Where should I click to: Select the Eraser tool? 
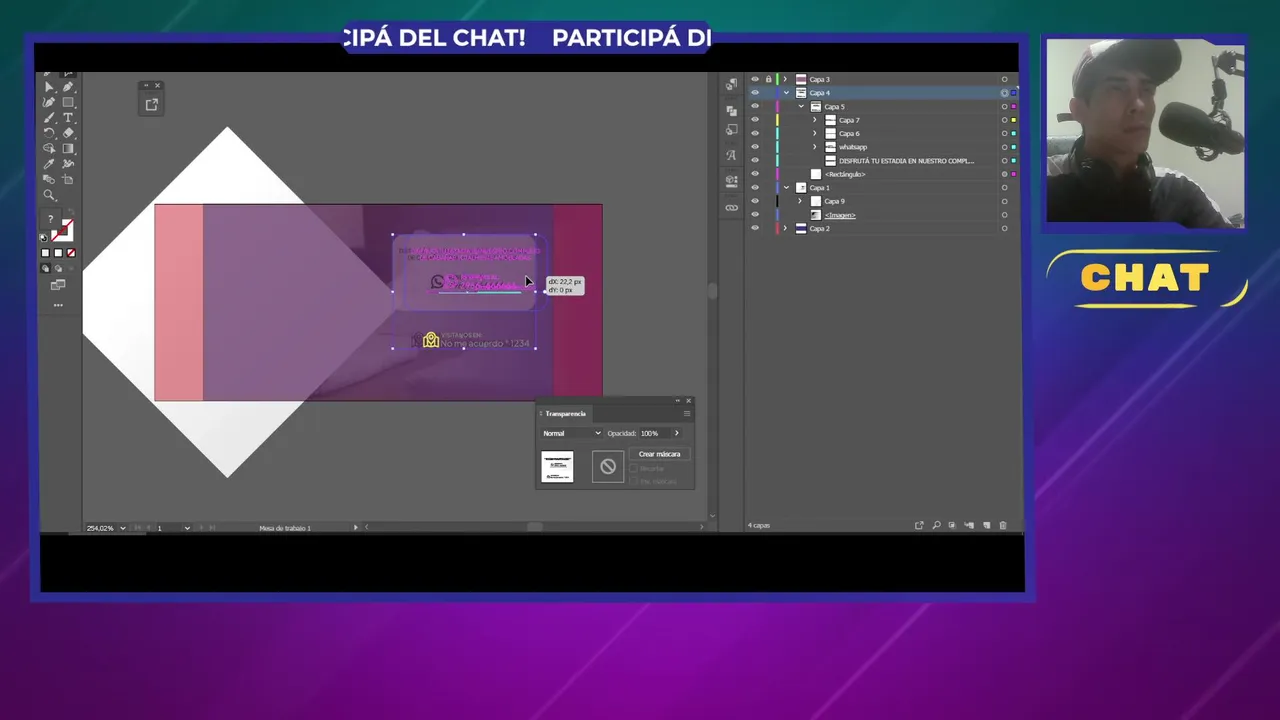[68, 133]
